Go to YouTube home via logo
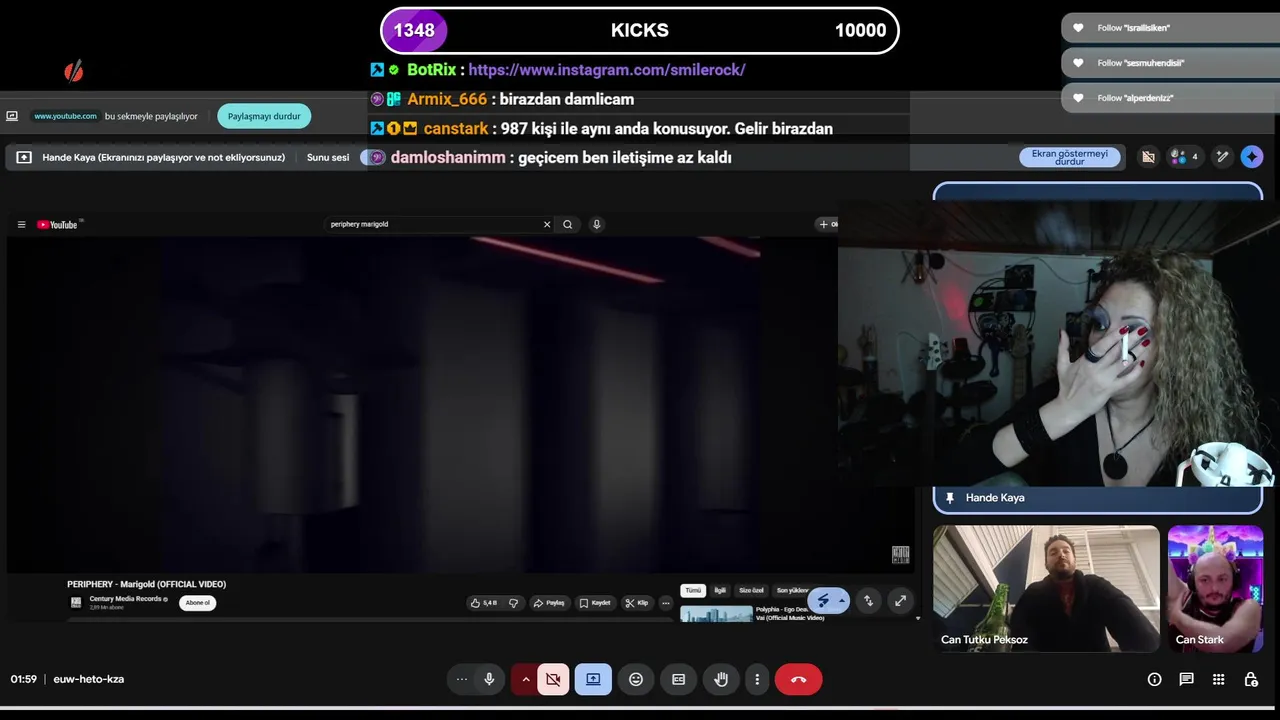Image resolution: width=1280 pixels, height=720 pixels. click(58, 224)
